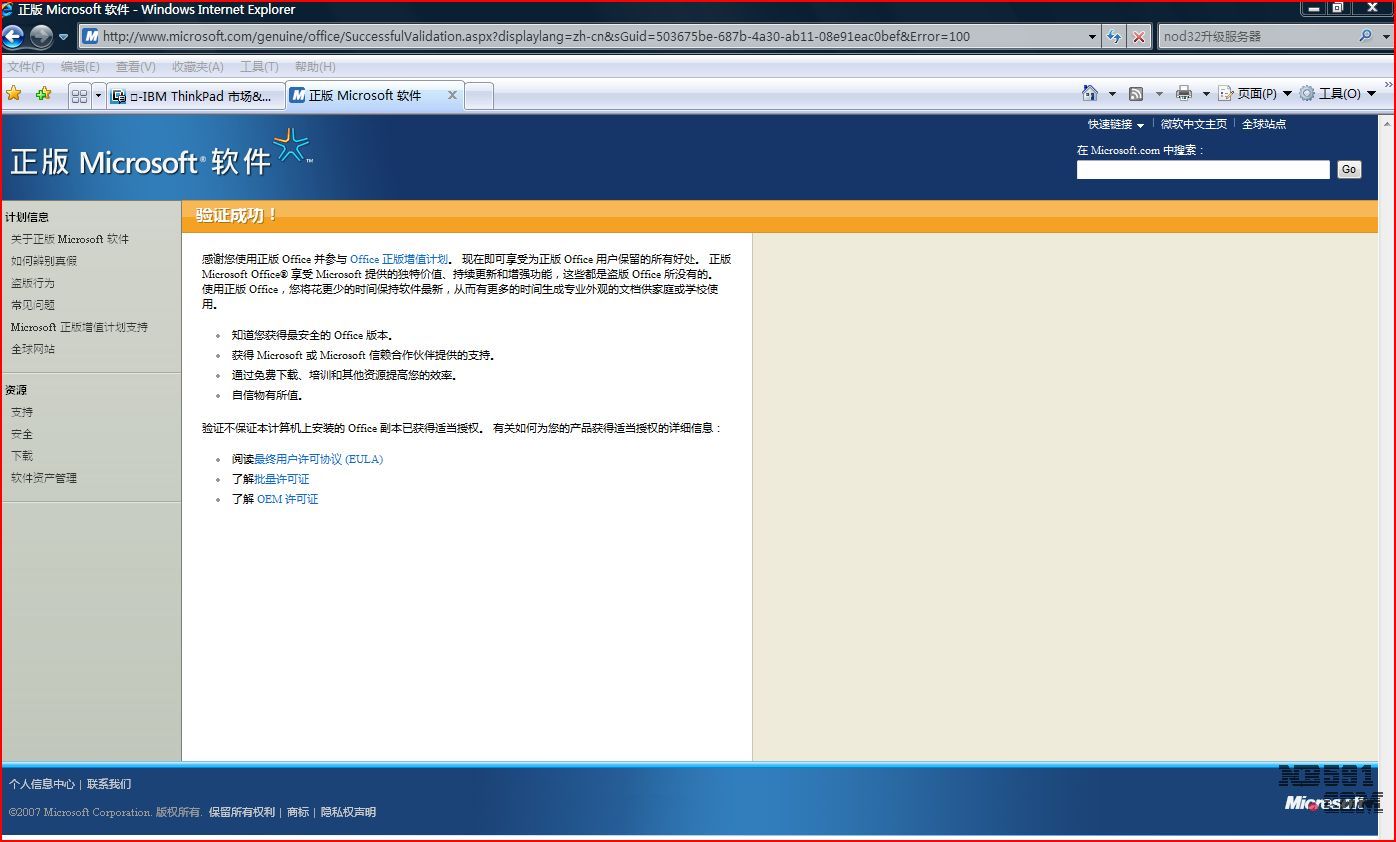Click the red Stop loading icon

[x=1139, y=37]
